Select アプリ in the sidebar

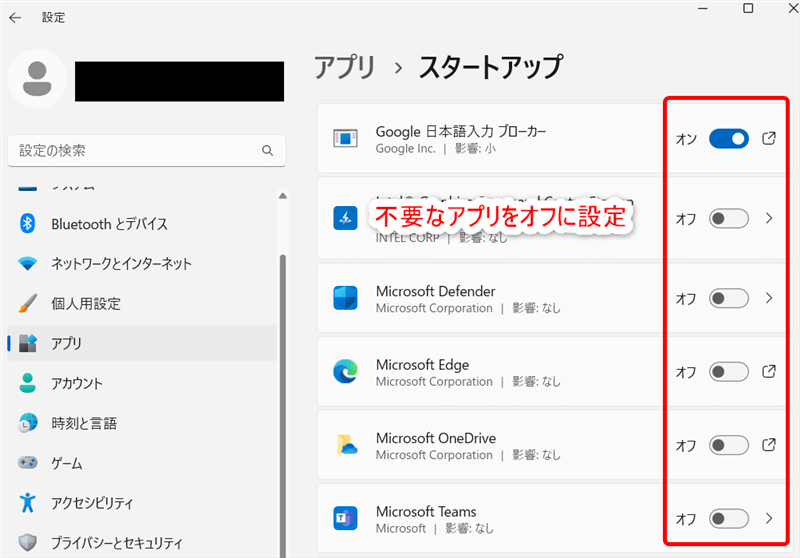tap(143, 343)
